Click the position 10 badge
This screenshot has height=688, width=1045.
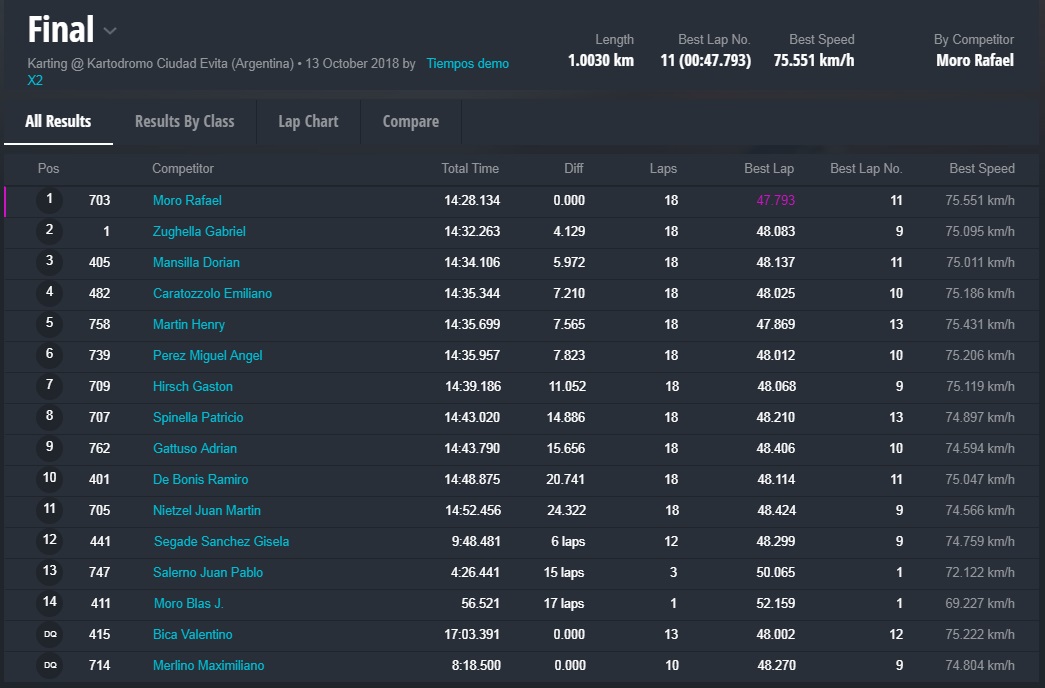click(49, 479)
